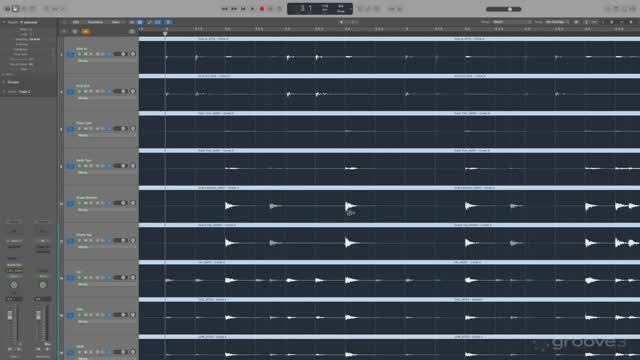Mute the Kick In track
The image size is (640, 360).
coord(86,54)
